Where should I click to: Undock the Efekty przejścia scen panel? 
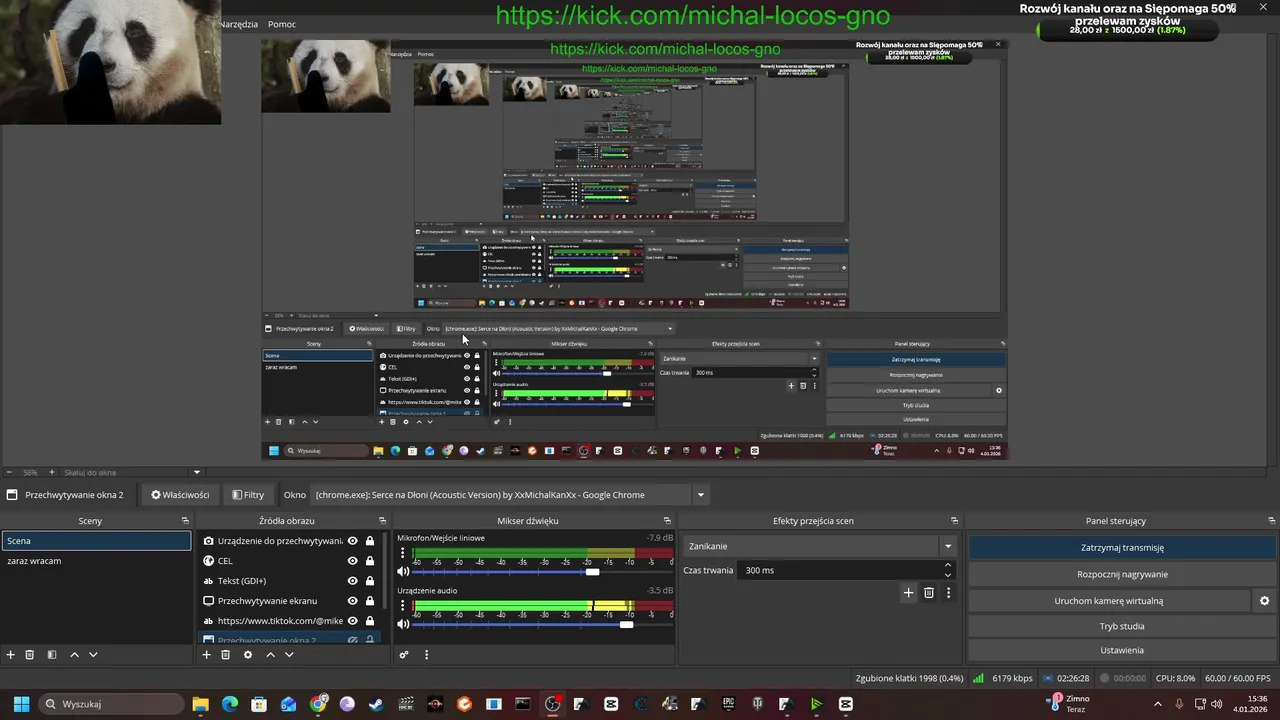pyautogui.click(x=954, y=521)
